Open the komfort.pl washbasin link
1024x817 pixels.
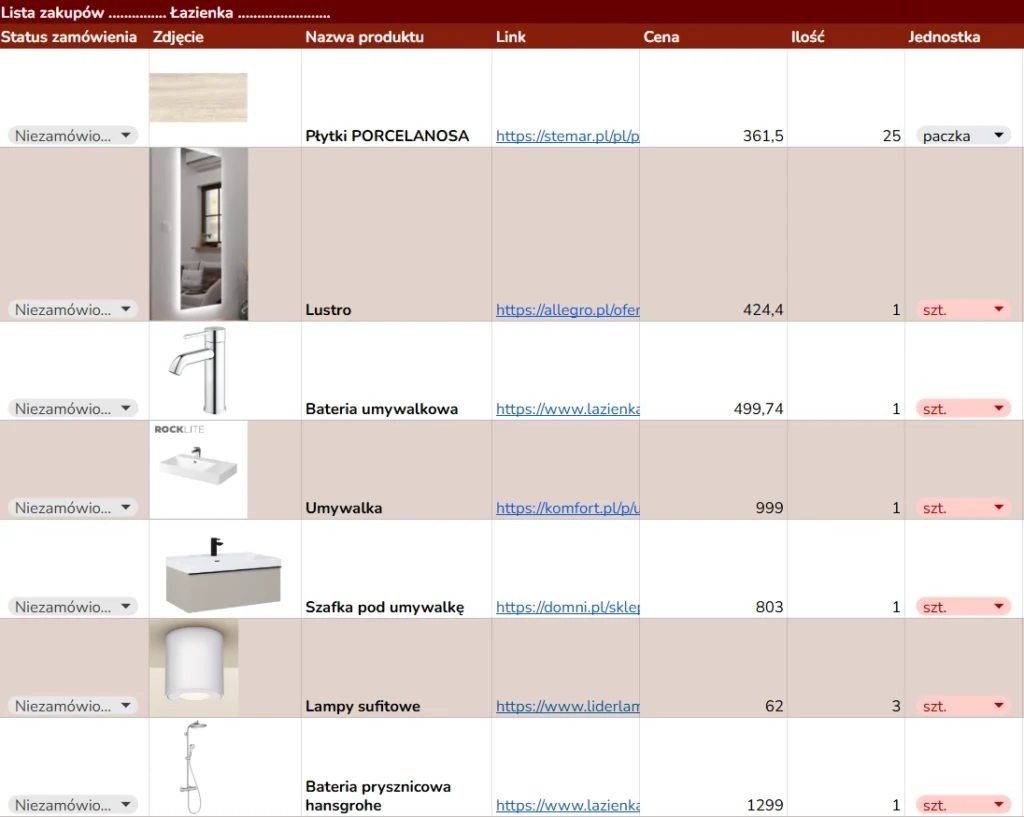point(567,508)
